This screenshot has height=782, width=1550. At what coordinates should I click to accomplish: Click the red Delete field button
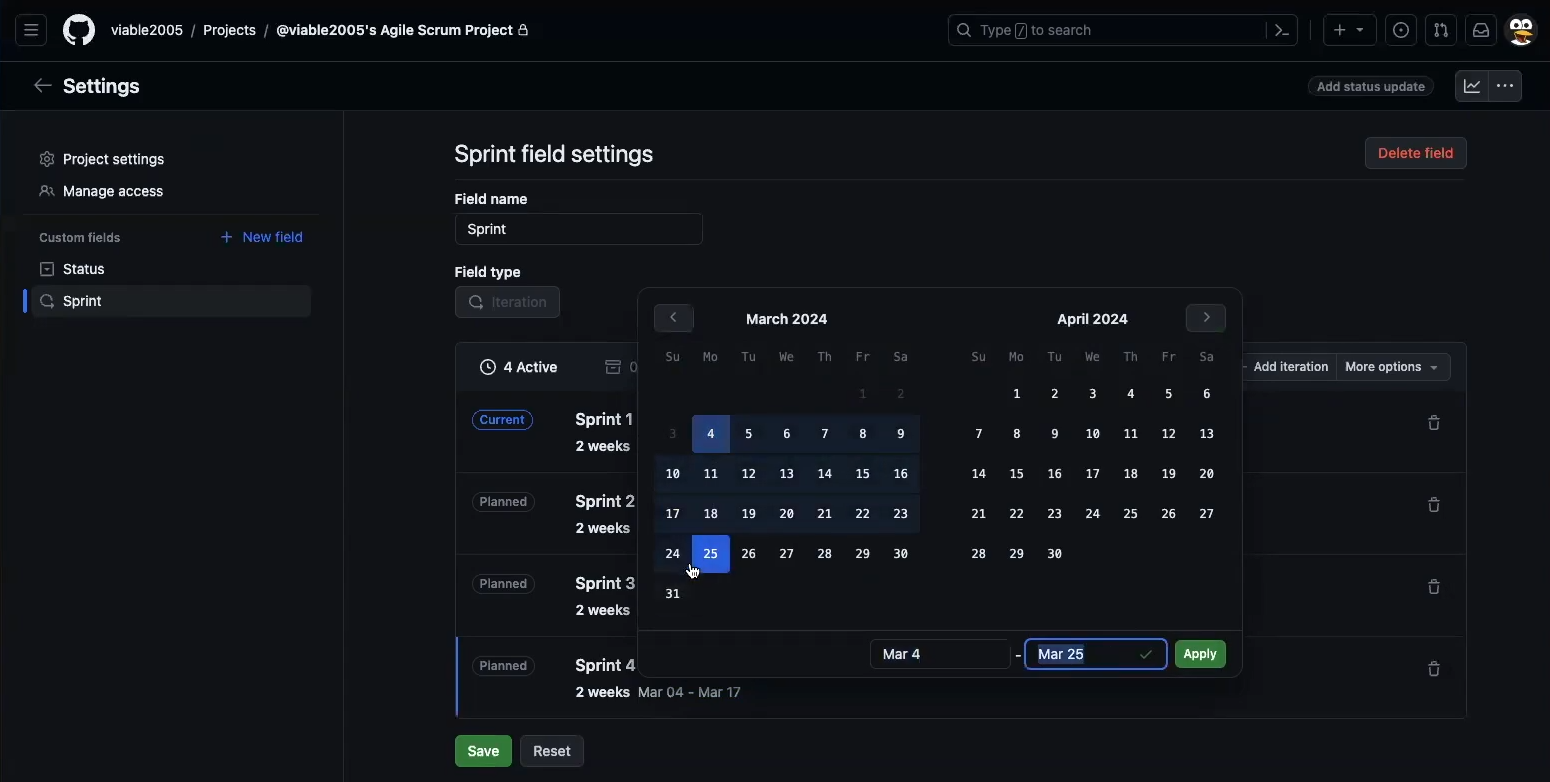click(x=1415, y=153)
